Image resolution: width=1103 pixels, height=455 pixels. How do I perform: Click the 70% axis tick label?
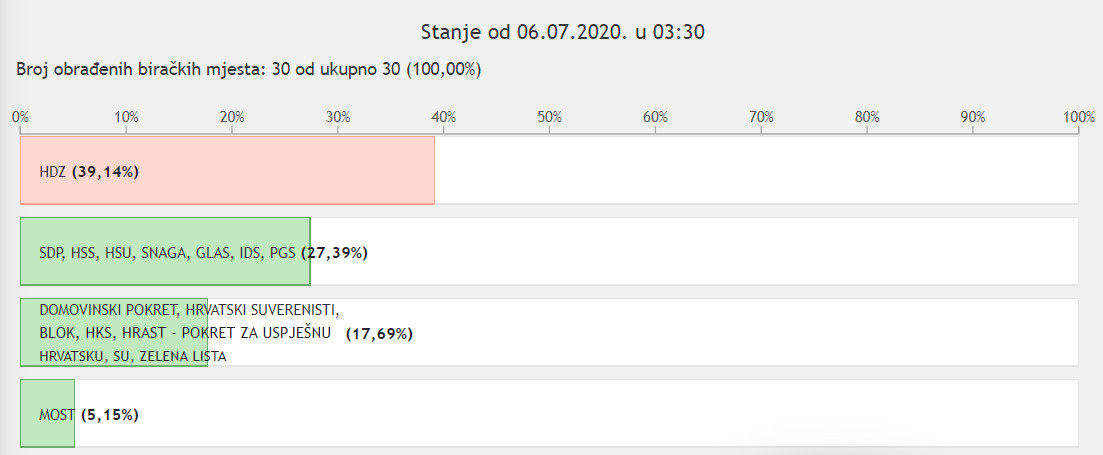pyautogui.click(x=761, y=117)
